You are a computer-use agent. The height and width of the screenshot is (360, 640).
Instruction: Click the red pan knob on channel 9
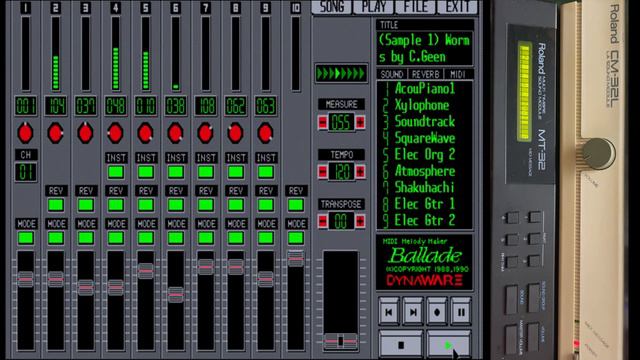coord(265,133)
